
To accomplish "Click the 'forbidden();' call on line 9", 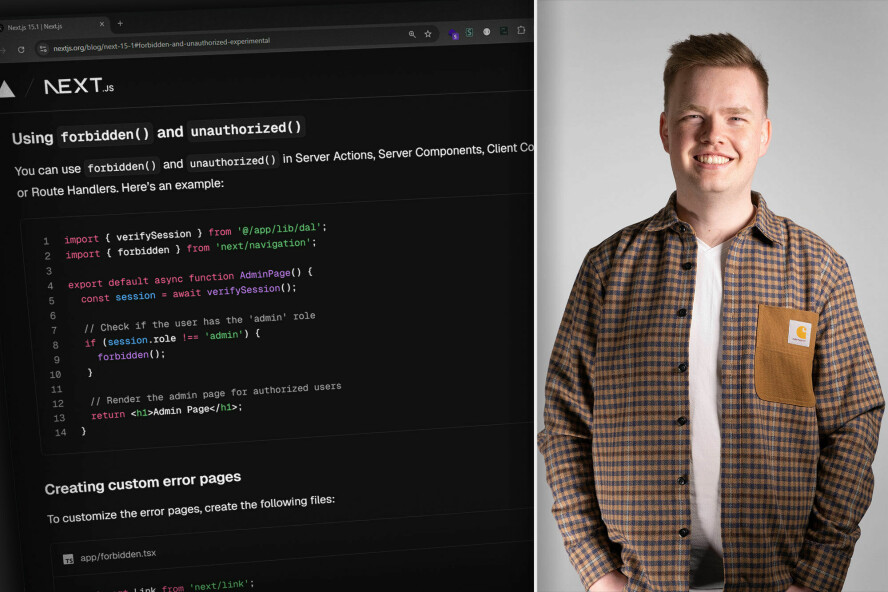I will tap(131, 355).
